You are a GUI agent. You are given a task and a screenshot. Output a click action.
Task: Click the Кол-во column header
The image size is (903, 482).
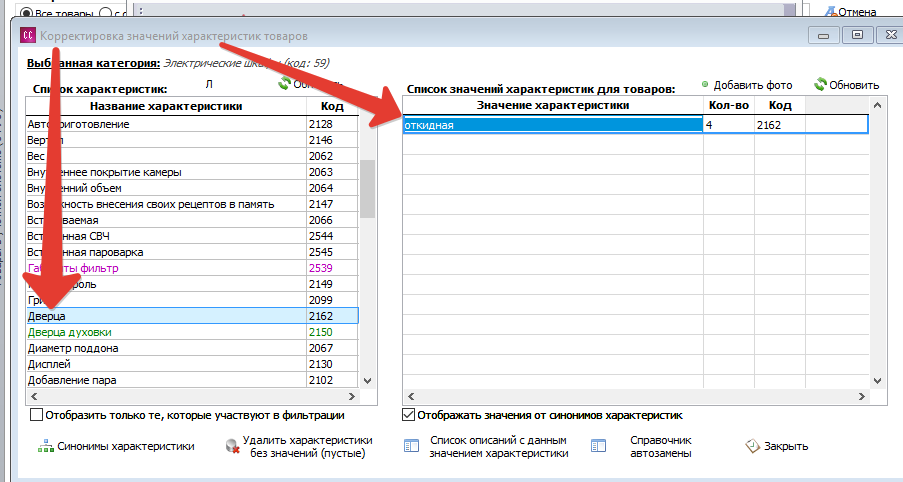coord(729,105)
